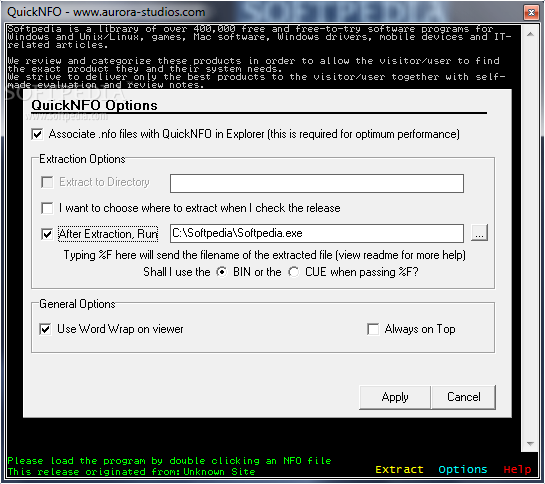Click the 'Typing %F here will send the filename' hint
Screen dimensions: 545x484
click(x=265, y=255)
